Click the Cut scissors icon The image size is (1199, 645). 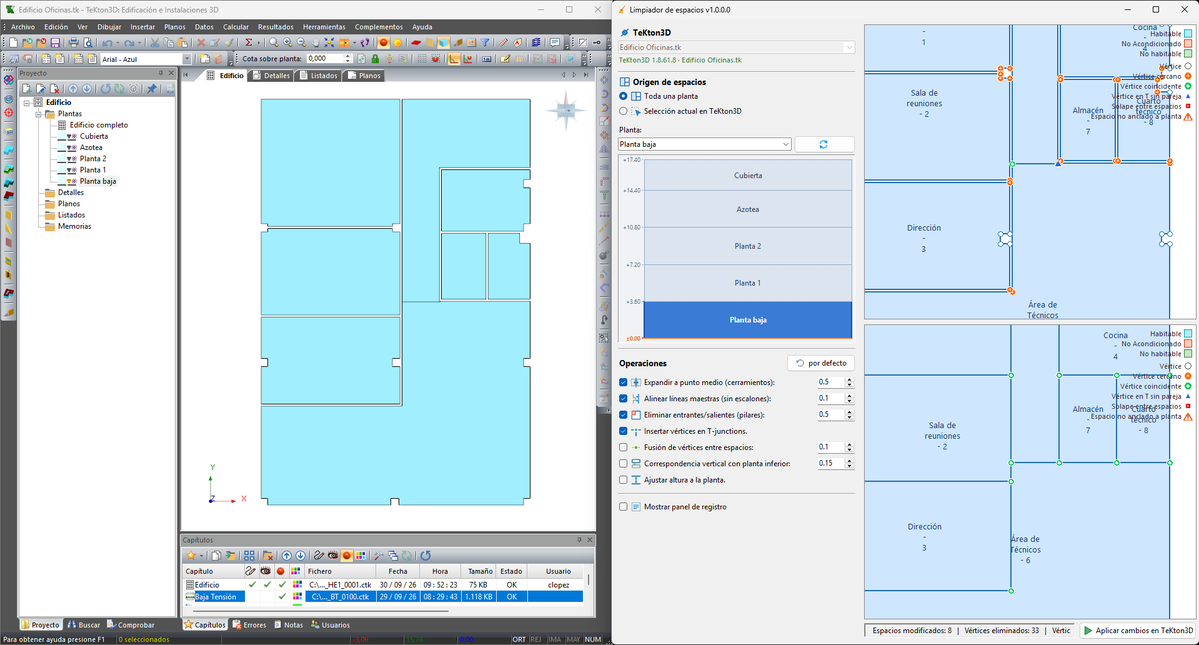coord(154,43)
